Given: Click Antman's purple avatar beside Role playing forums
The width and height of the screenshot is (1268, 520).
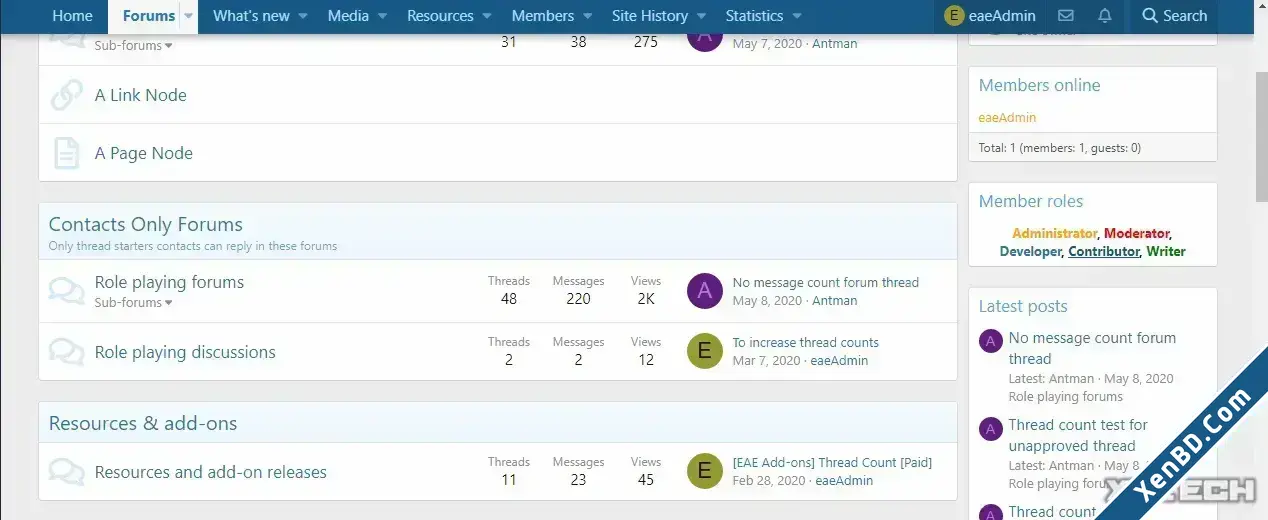Looking at the screenshot, I should click(x=705, y=291).
